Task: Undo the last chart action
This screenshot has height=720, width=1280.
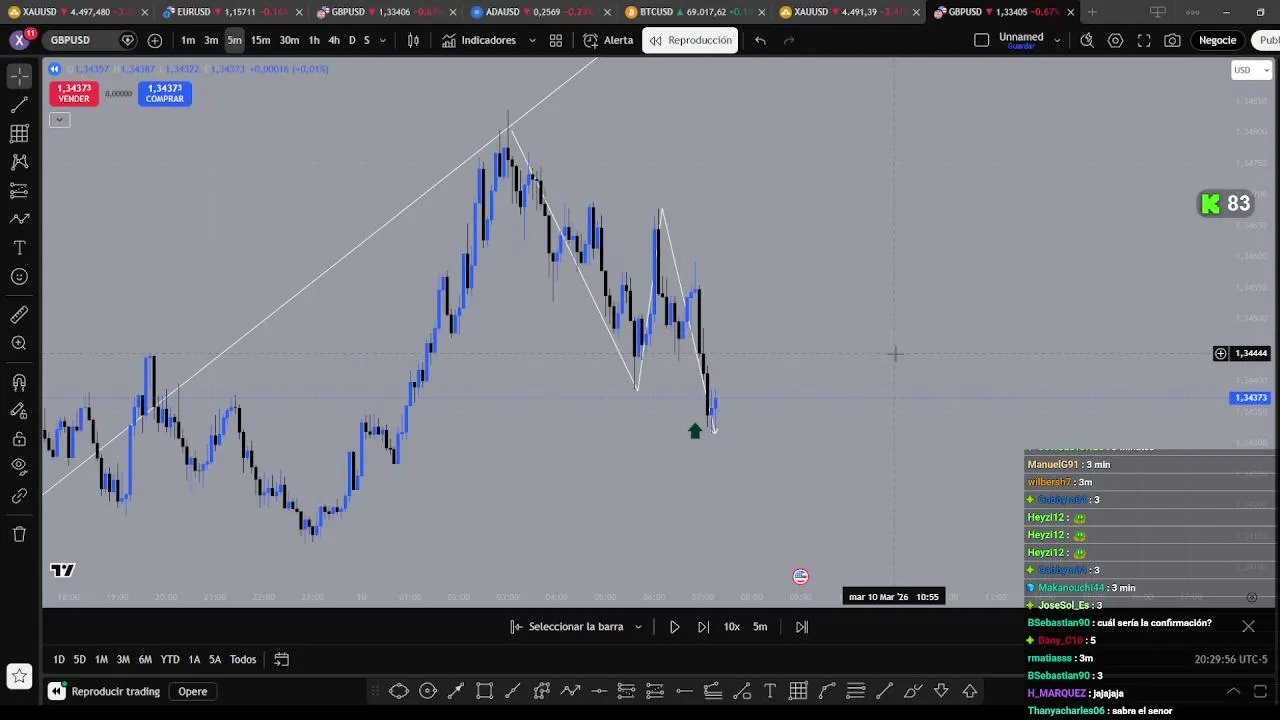Action: click(x=761, y=40)
